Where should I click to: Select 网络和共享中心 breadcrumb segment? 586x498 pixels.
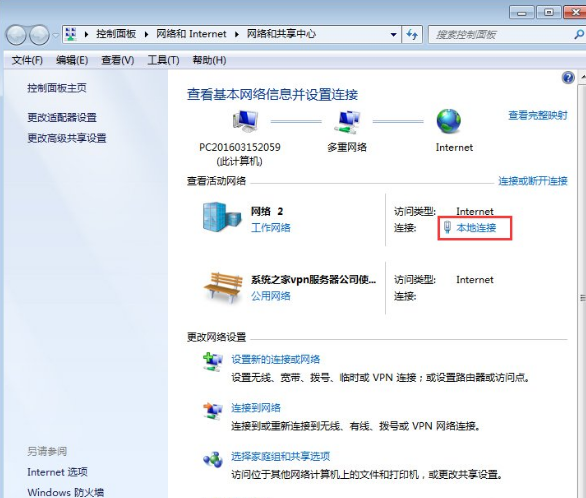(281, 34)
